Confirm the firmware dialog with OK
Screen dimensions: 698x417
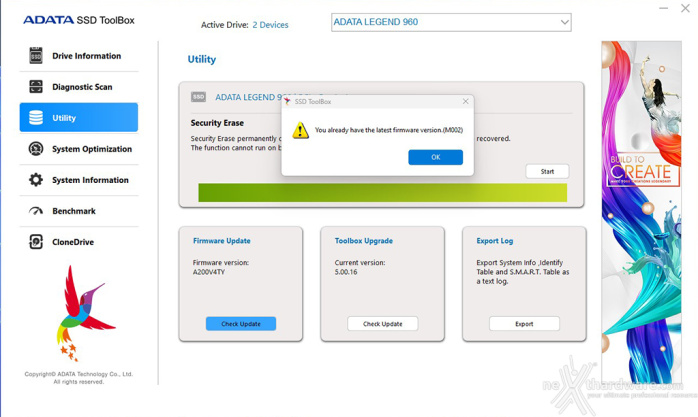coord(435,157)
